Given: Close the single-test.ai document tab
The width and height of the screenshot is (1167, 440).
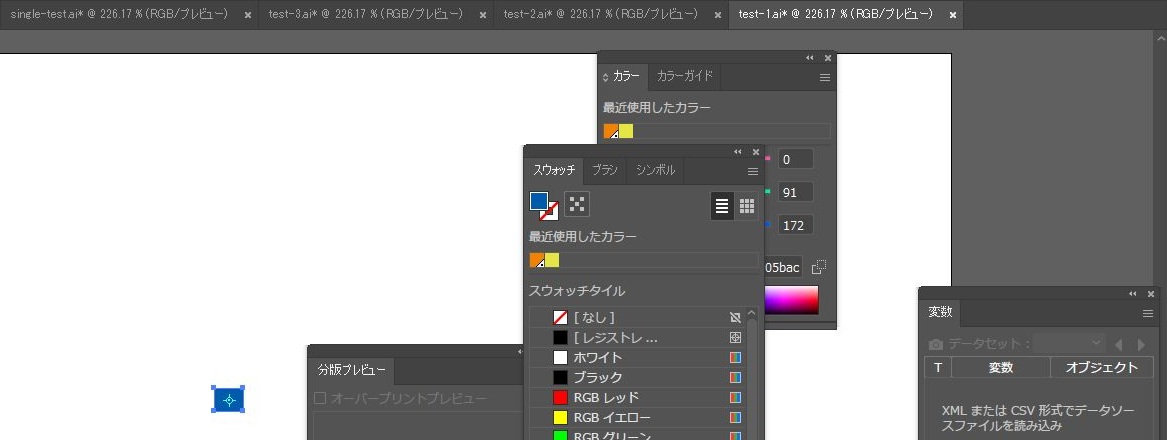Looking at the screenshot, I should (x=248, y=15).
